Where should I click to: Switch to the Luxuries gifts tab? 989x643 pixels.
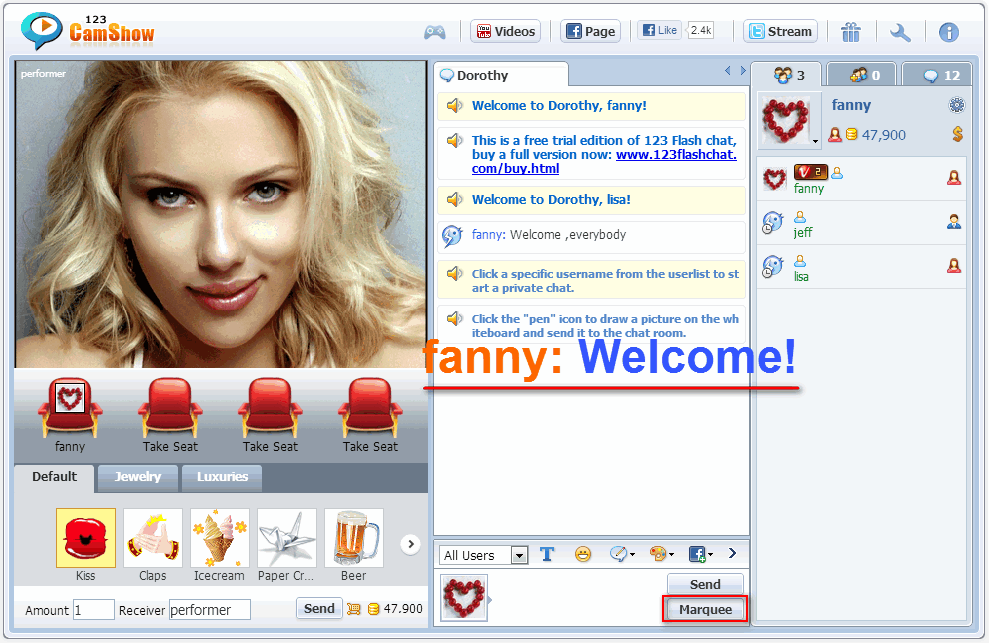222,477
